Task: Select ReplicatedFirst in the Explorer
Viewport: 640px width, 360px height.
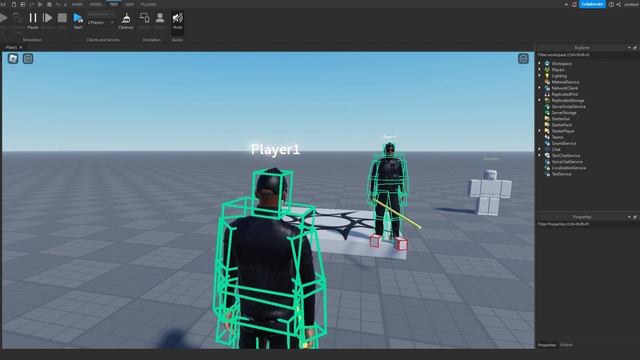Action: tap(564, 94)
